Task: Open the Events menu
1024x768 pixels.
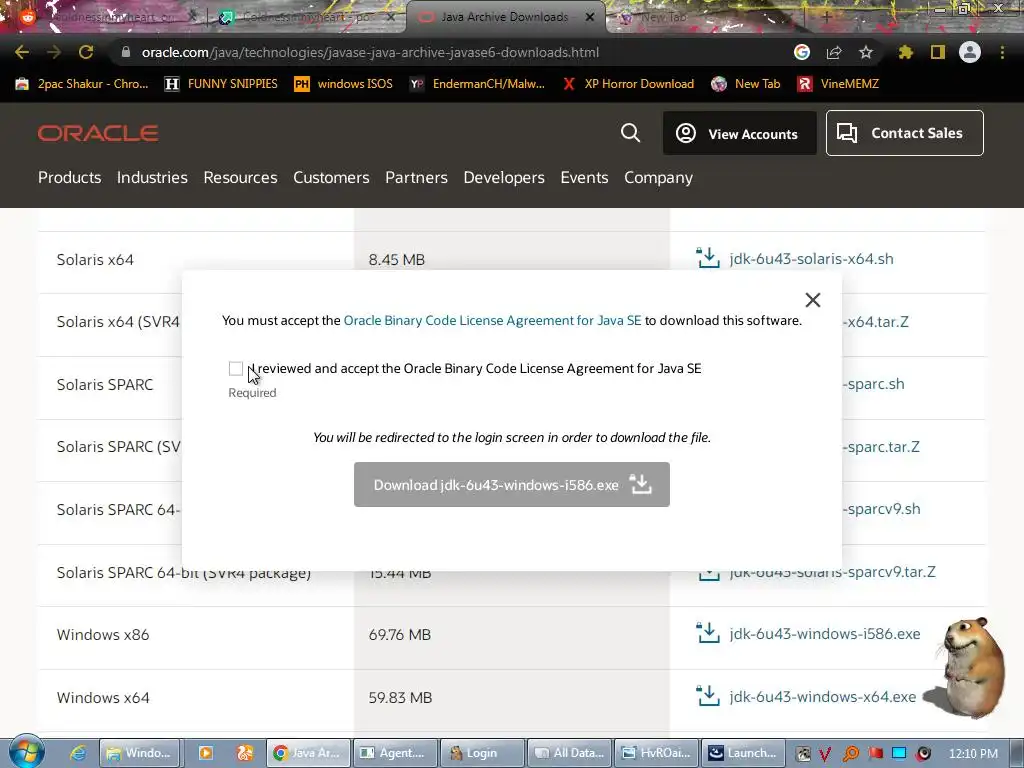Action: click(584, 178)
